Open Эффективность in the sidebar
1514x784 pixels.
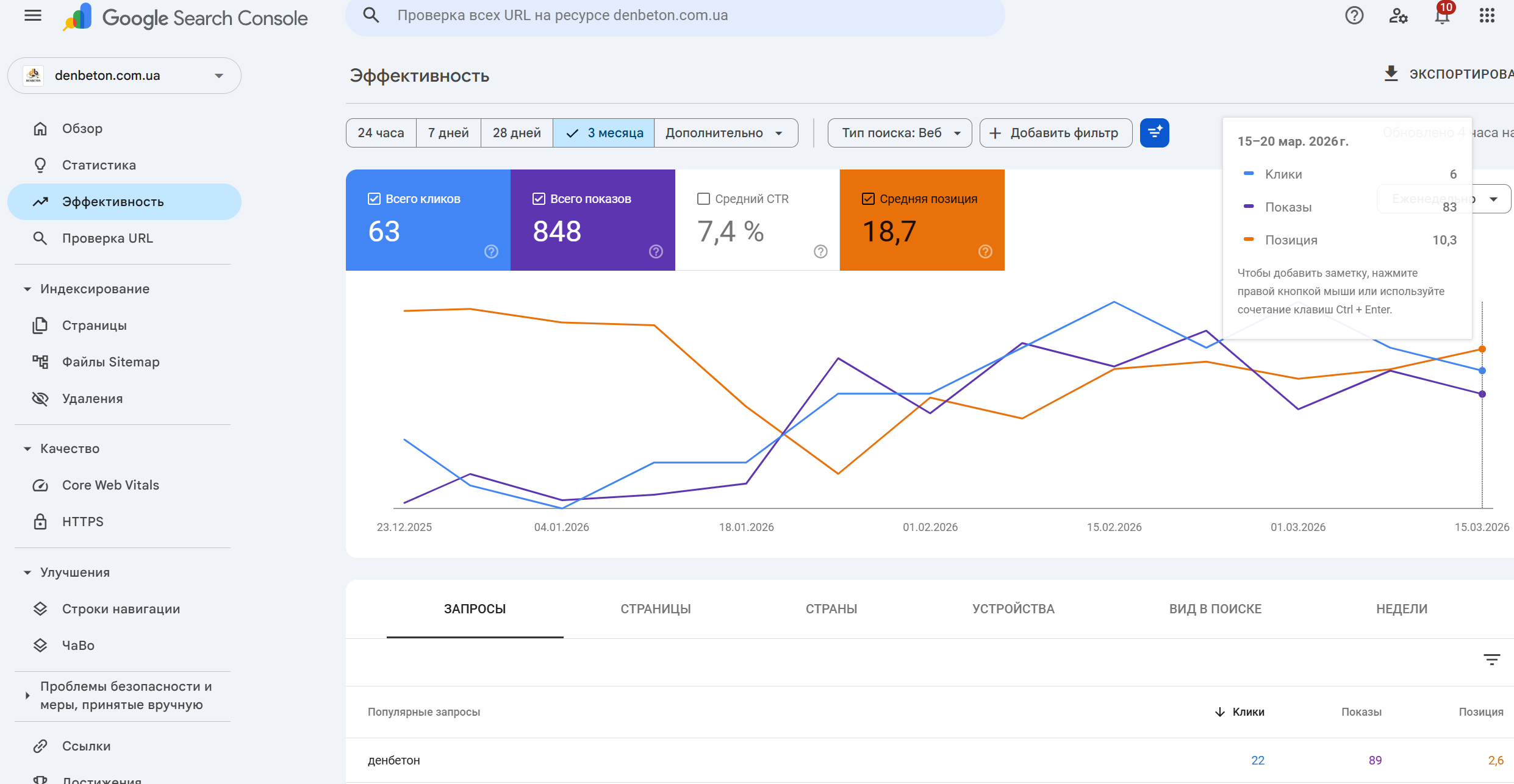click(124, 202)
